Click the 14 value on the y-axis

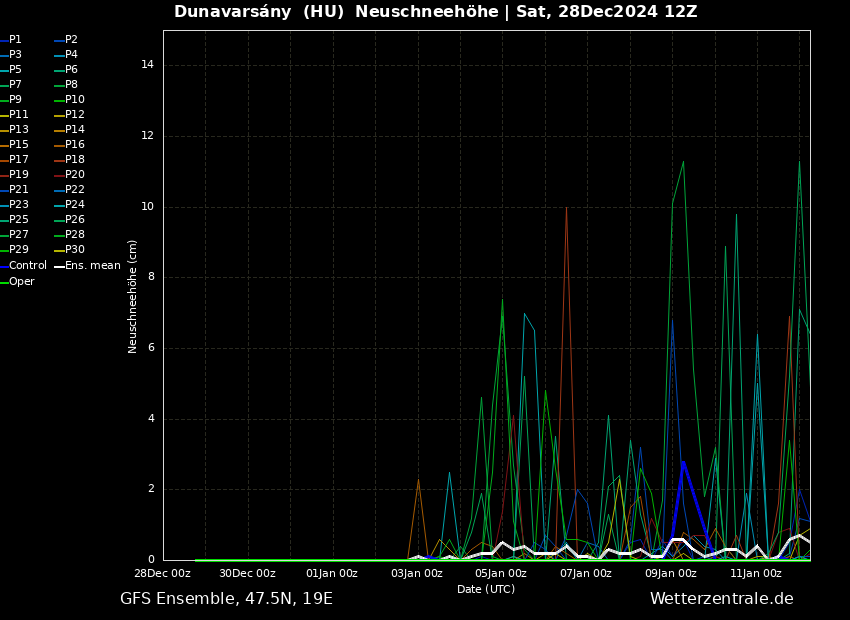point(147,65)
